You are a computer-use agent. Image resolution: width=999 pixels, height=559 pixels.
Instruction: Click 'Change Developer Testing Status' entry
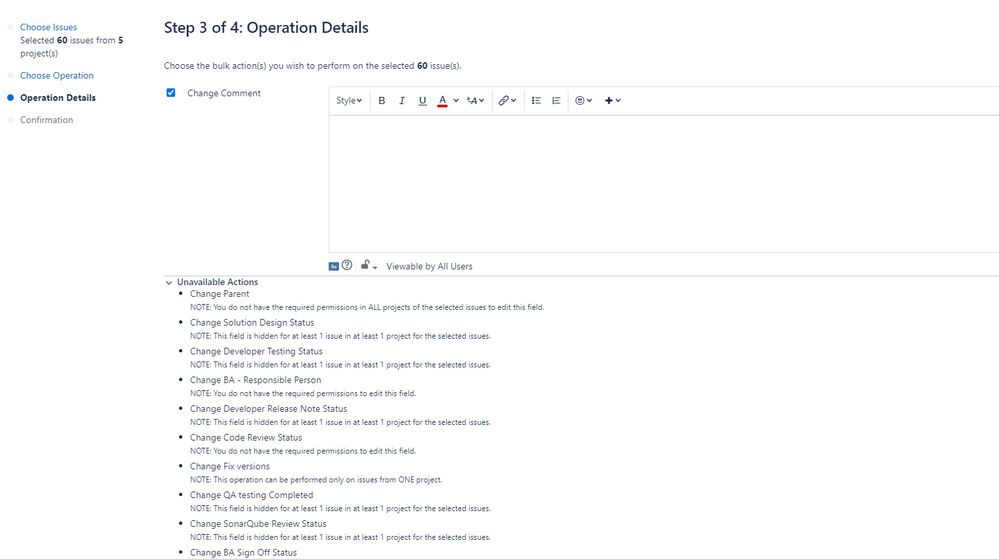click(256, 351)
